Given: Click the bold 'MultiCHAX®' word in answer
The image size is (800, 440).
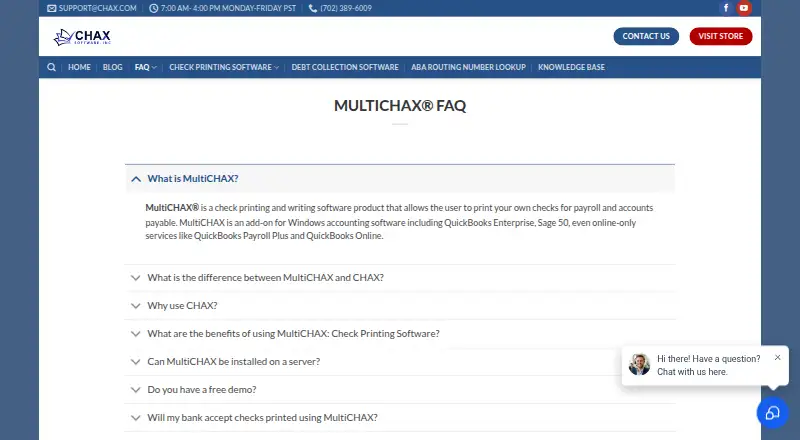Looking at the screenshot, I should [x=172, y=208].
